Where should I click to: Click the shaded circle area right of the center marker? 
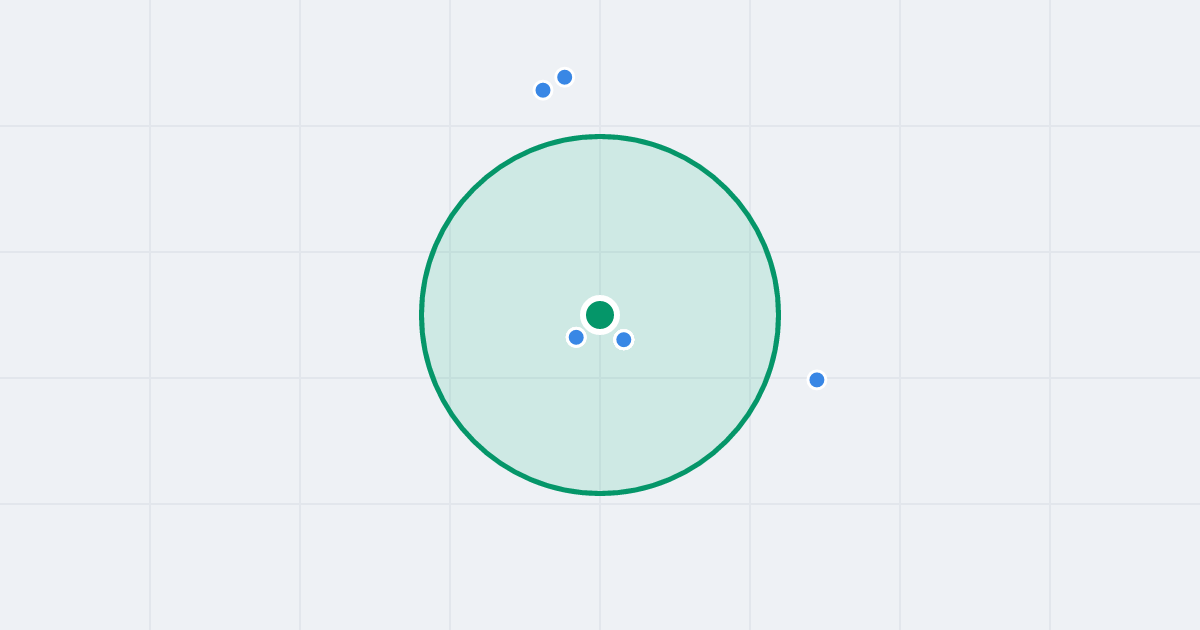(x=700, y=315)
